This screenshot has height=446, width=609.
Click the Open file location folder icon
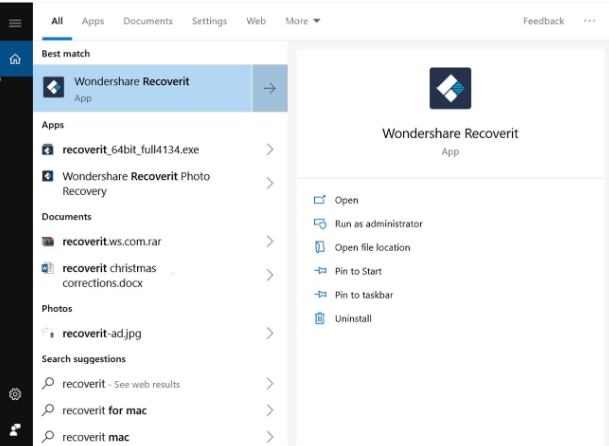click(x=320, y=247)
